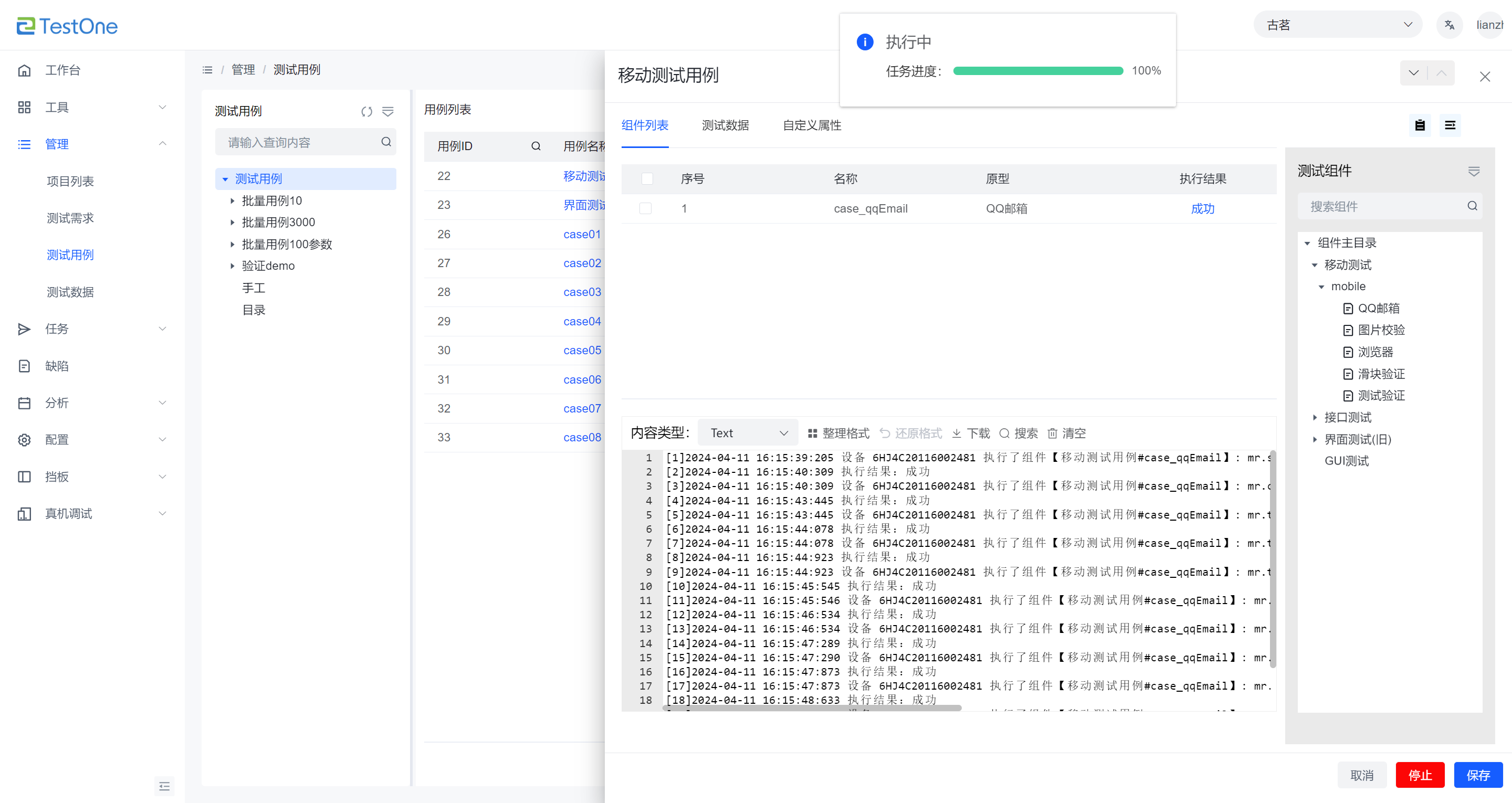The height and width of the screenshot is (803, 1512).
Task: Expand the 界面测试(旧) component node
Action: pos(1315,440)
